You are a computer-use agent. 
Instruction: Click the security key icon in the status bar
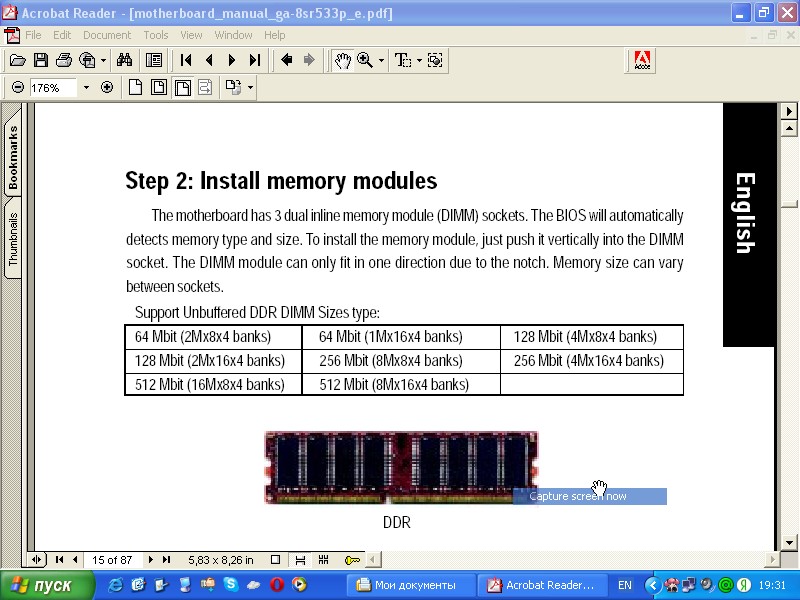(352, 560)
